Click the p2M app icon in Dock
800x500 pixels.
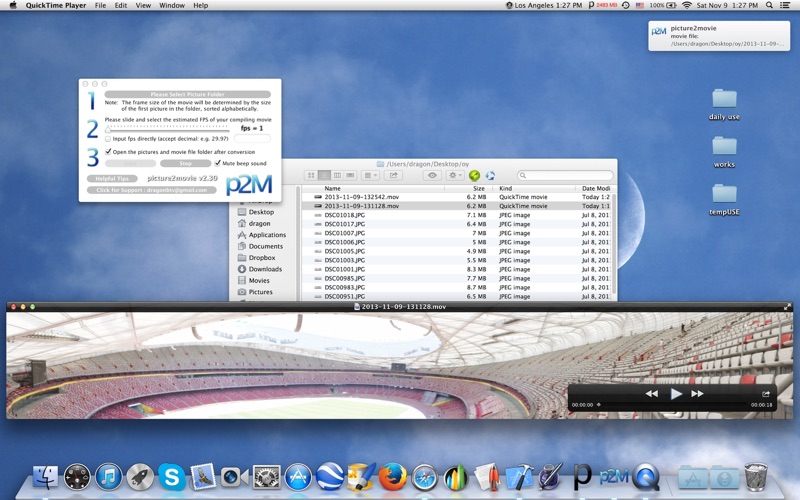(614, 477)
